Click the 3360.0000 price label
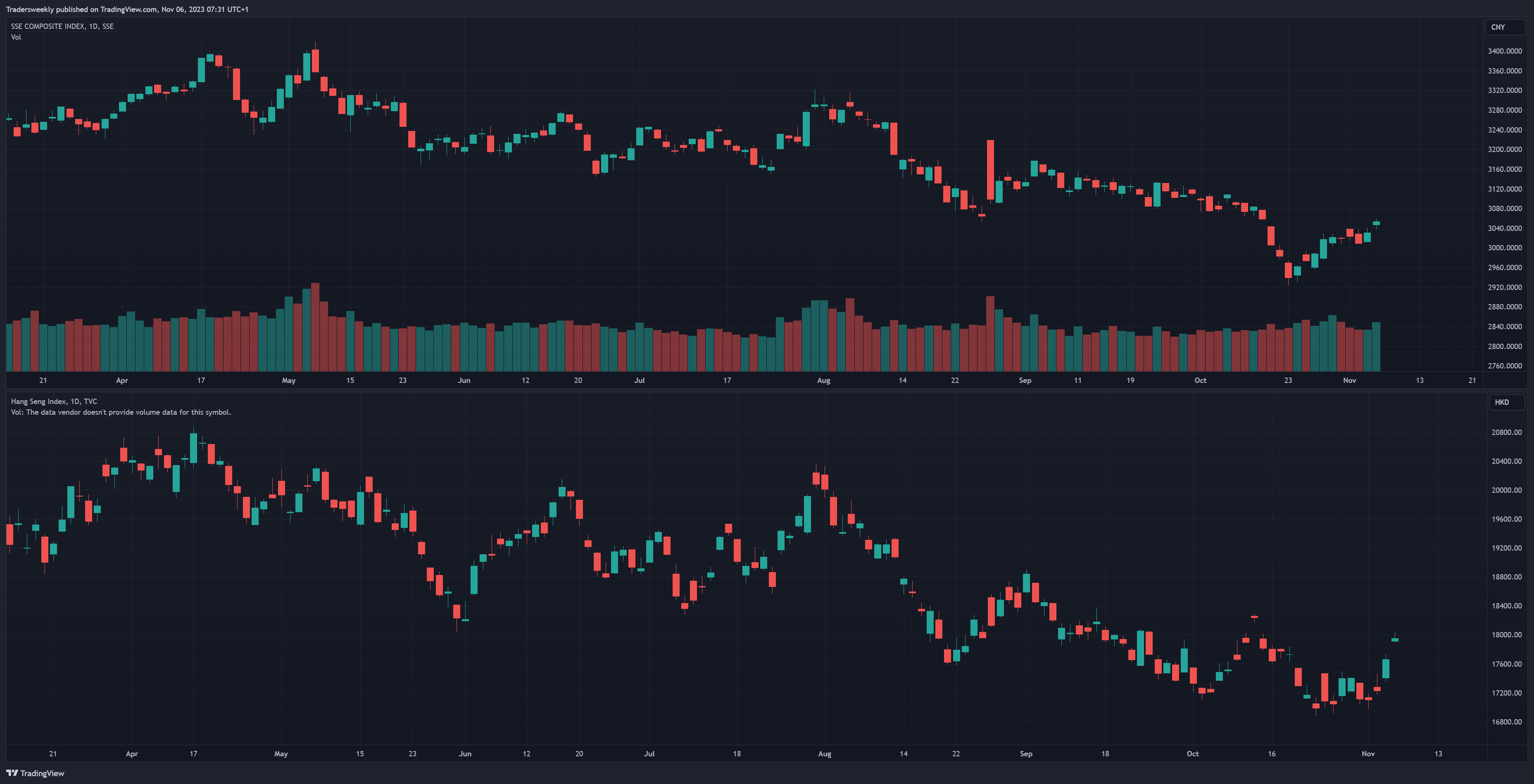This screenshot has height=784, width=1534. tap(1505, 71)
